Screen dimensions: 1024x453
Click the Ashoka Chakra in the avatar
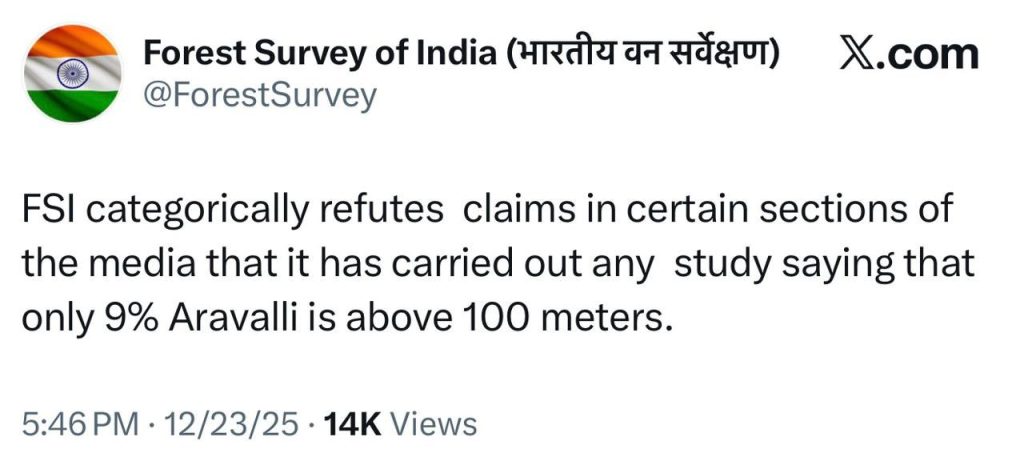tap(71, 74)
